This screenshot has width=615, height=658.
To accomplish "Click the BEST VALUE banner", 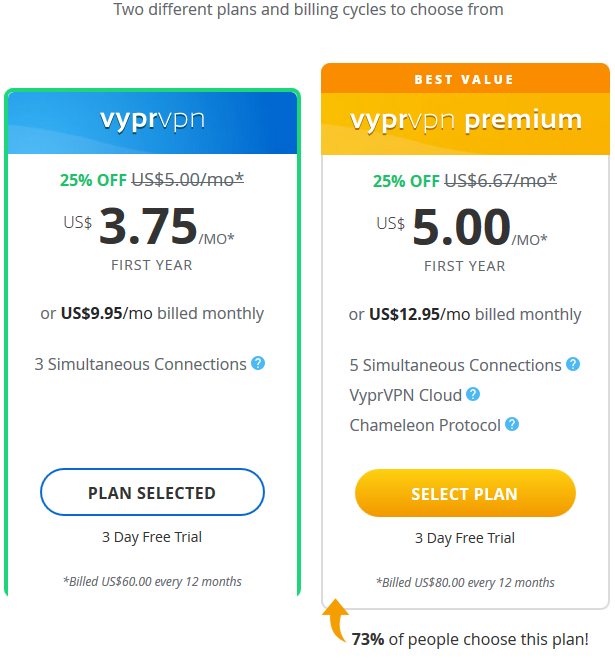I will click(465, 78).
